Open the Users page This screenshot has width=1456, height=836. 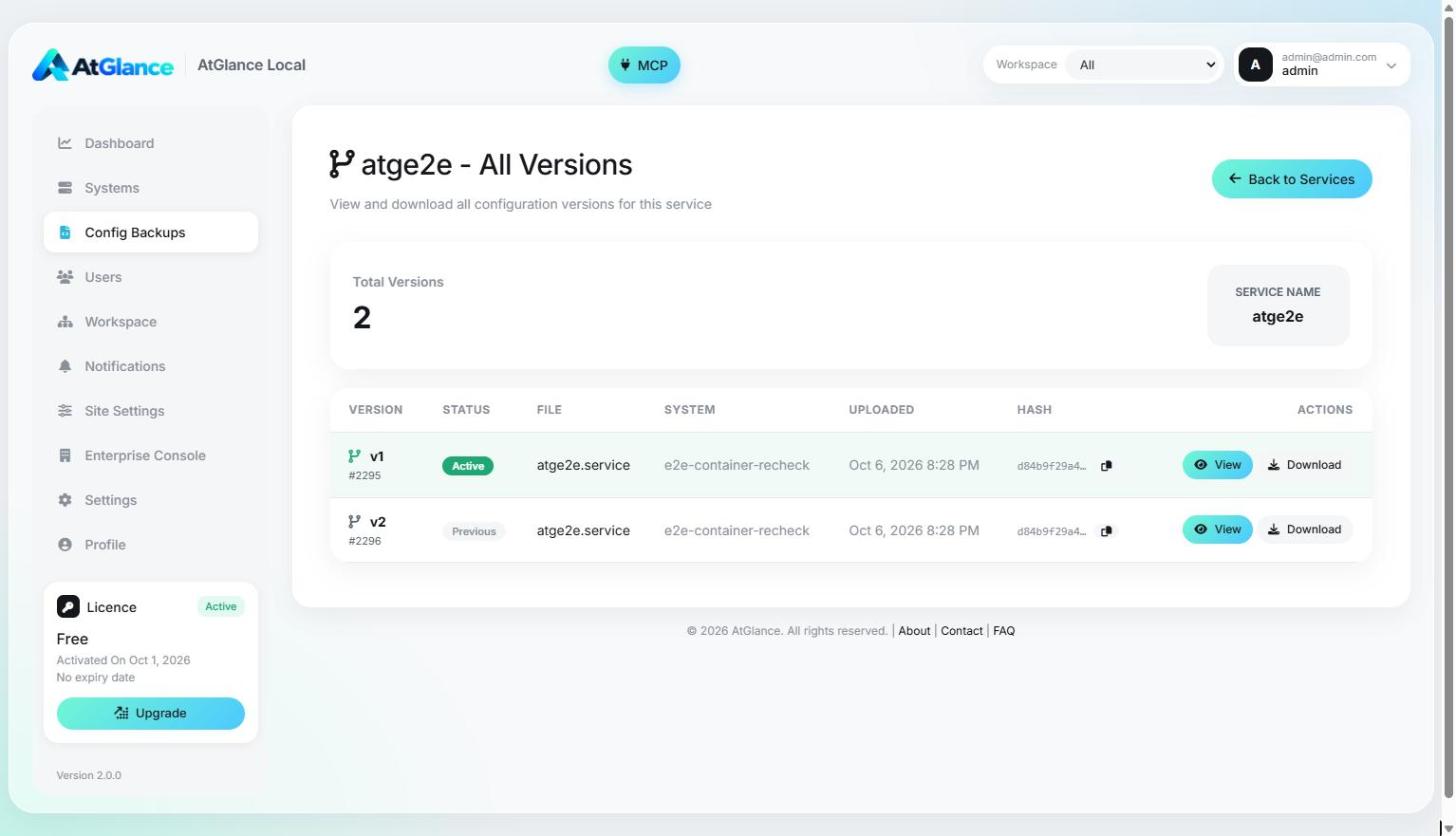coord(150,277)
